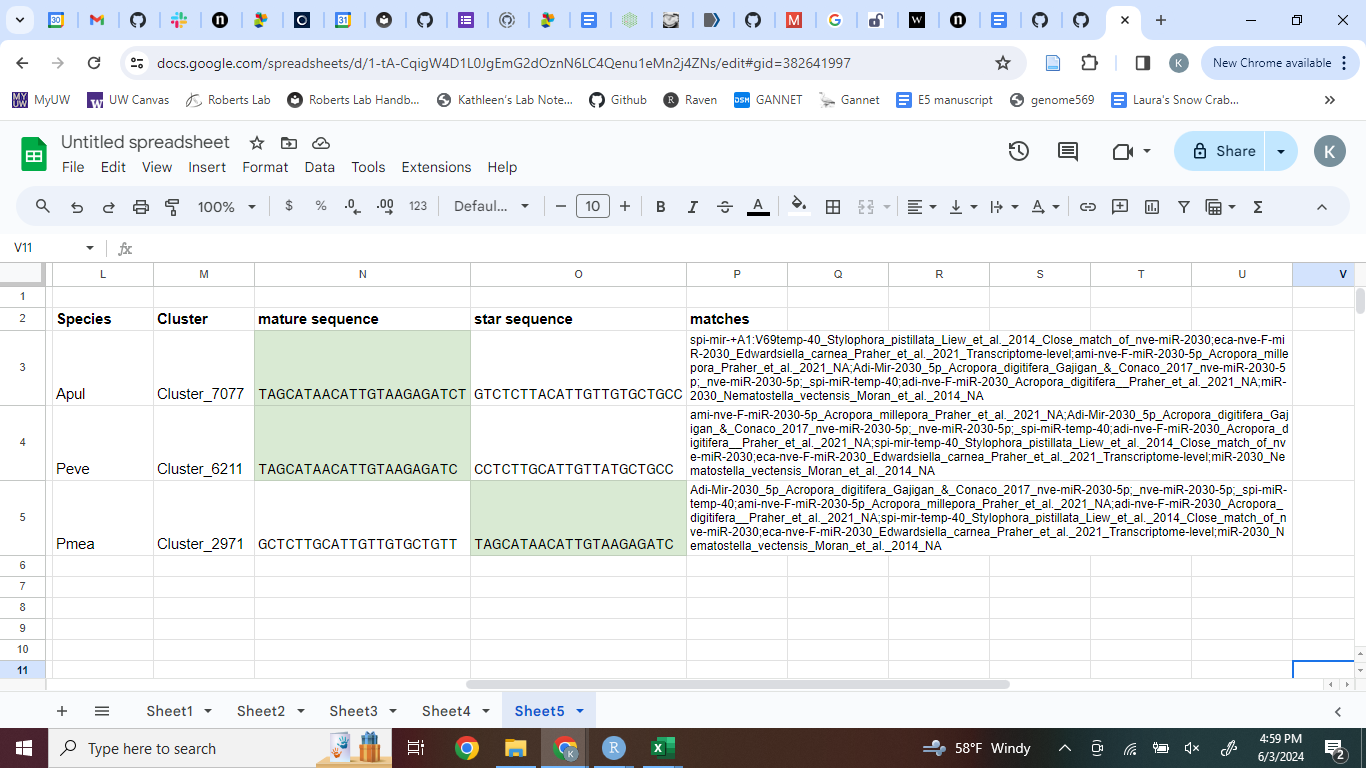This screenshot has height=768, width=1366.
Task: Open the Extensions menu
Action: coord(436,167)
